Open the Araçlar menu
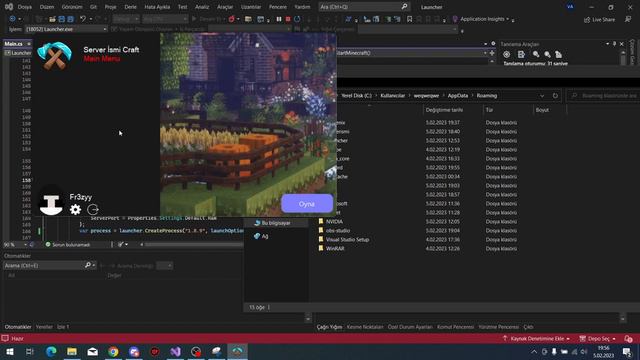Viewport: 640px width, 360px height. tap(225, 7)
